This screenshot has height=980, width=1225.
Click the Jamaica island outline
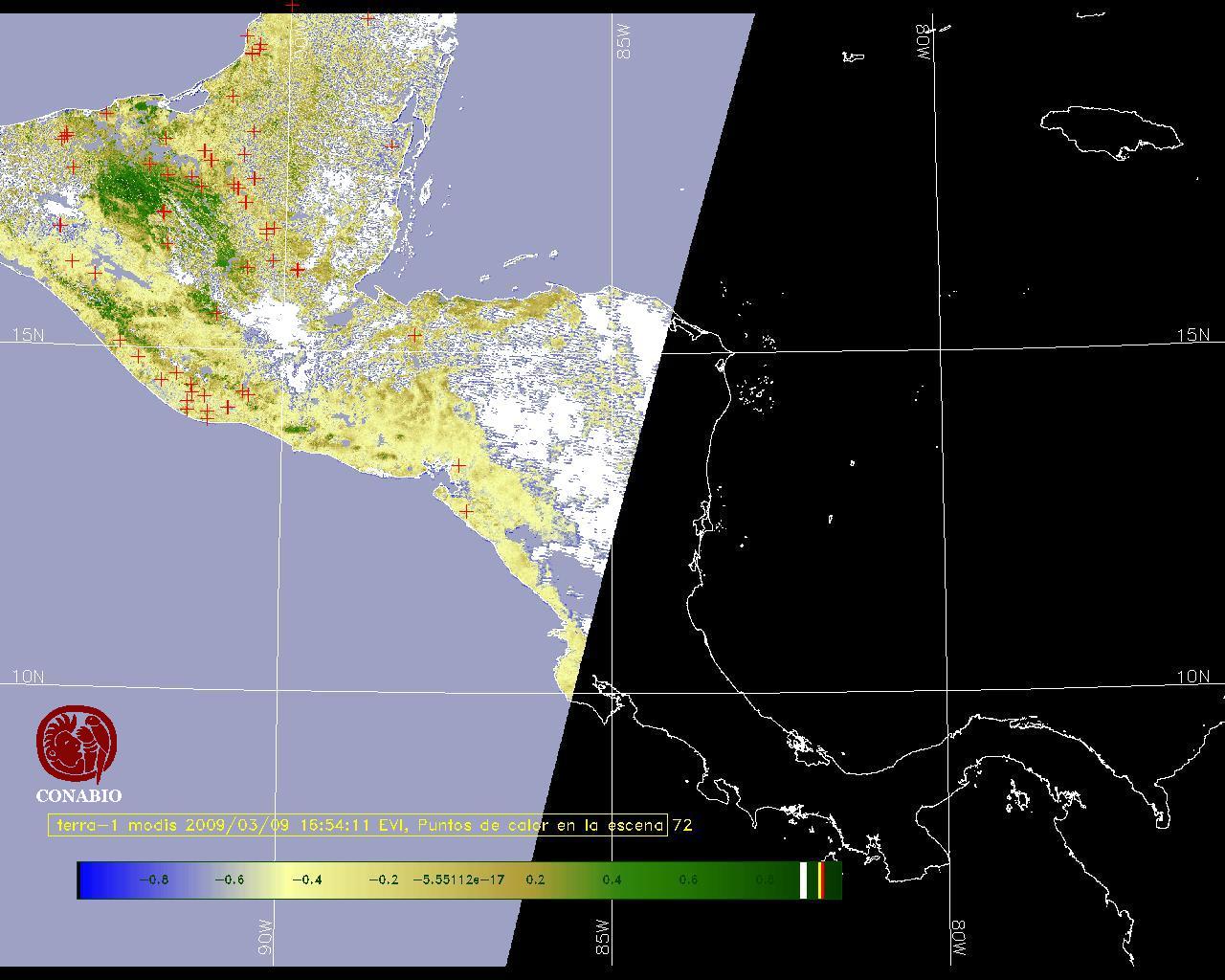pyautogui.click(x=1111, y=130)
